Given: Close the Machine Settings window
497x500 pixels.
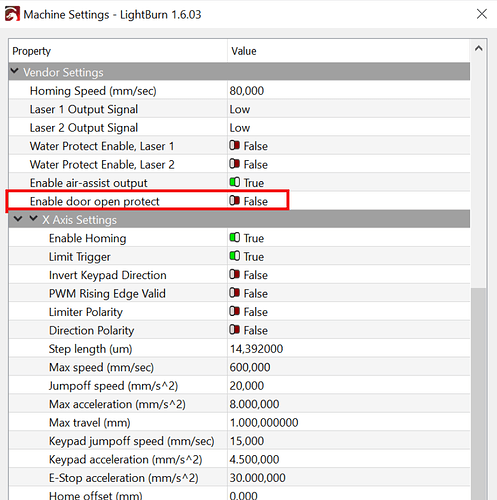Looking at the screenshot, I should tap(482, 14).
